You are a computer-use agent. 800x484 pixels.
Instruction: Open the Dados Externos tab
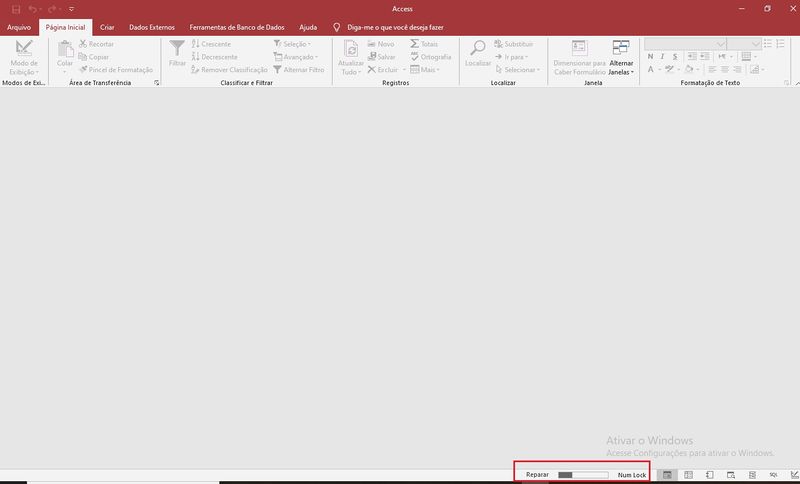(152, 28)
